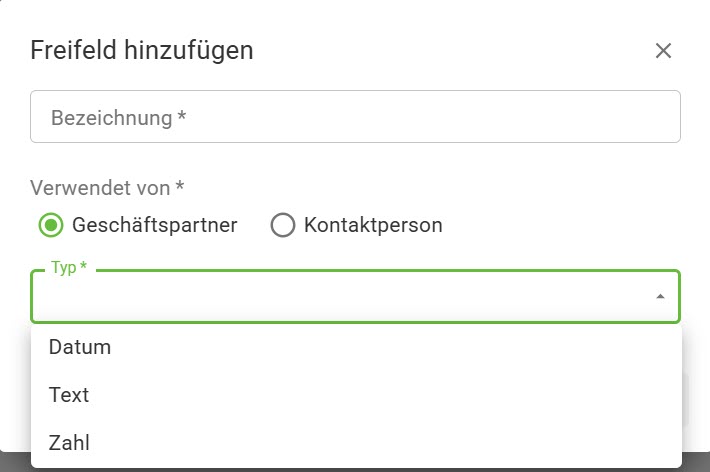Click into the Bezeichnung input field

coord(355,117)
